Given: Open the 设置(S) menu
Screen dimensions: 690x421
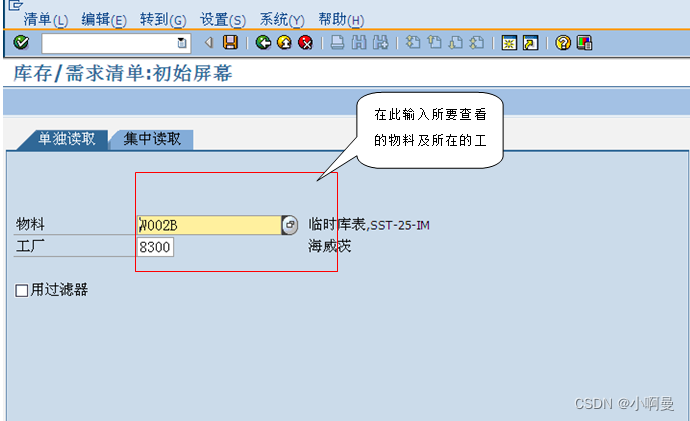Looking at the screenshot, I should click(x=223, y=20).
